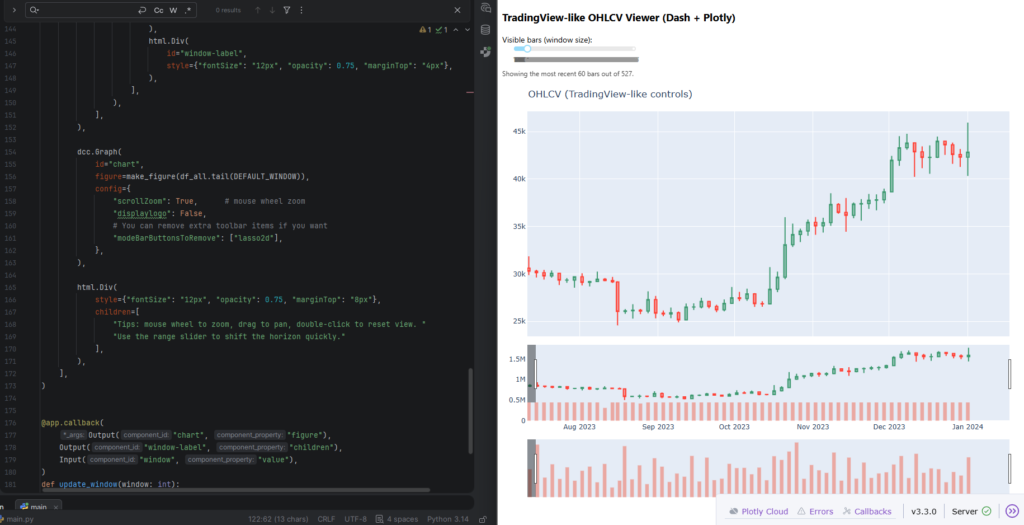Expand the replace field chevron
The image size is (1024, 525).
click(x=12, y=10)
